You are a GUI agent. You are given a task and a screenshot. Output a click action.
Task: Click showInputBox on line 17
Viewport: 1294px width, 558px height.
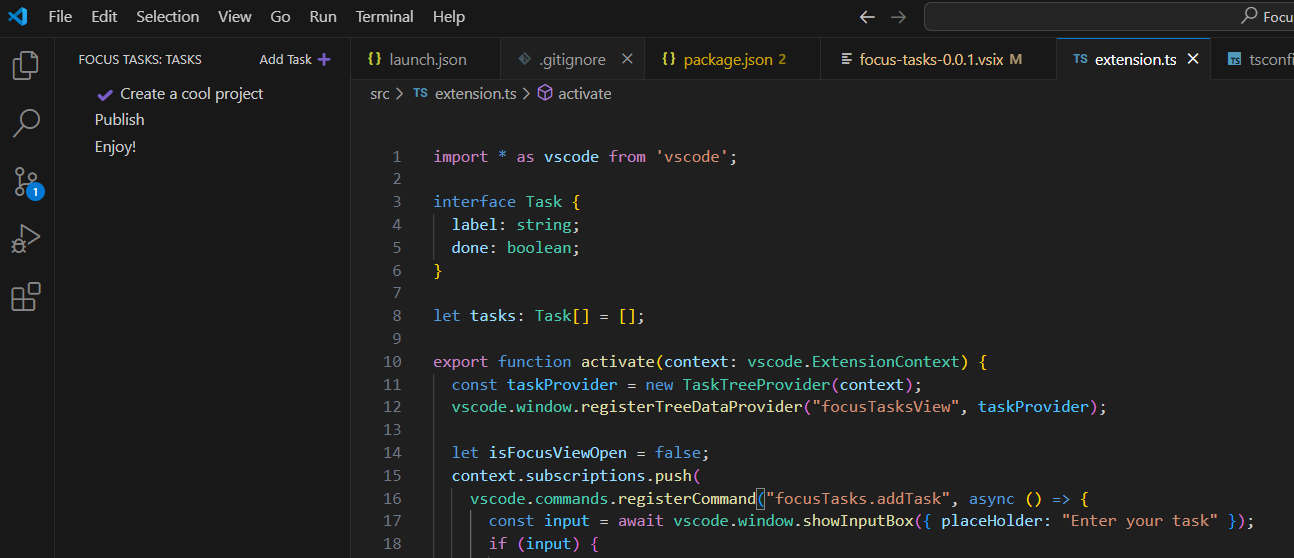click(858, 520)
